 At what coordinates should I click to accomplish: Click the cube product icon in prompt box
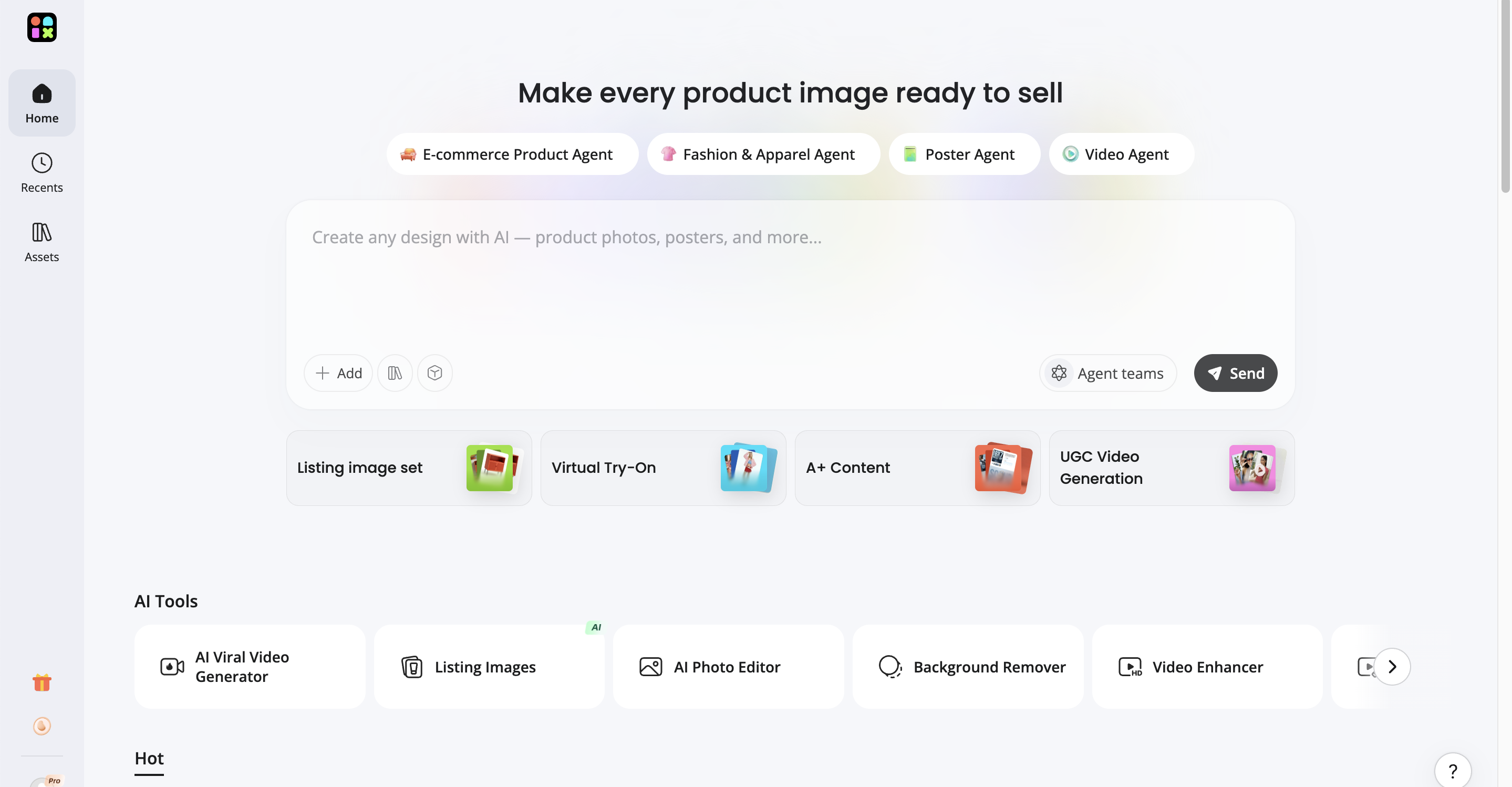(x=435, y=372)
